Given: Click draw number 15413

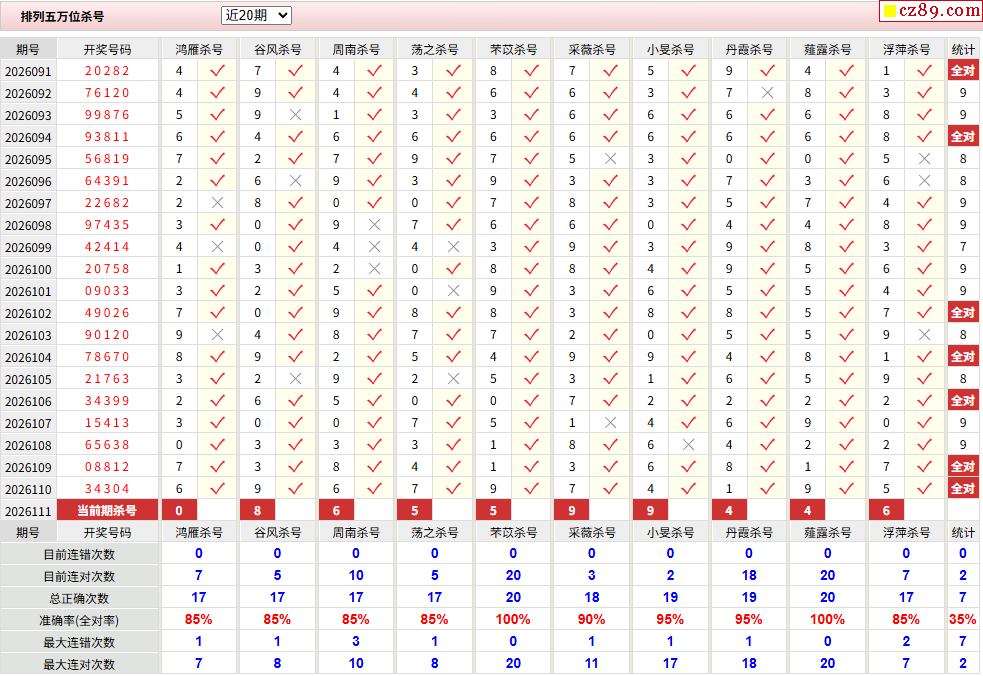Looking at the screenshot, I should [107, 423].
